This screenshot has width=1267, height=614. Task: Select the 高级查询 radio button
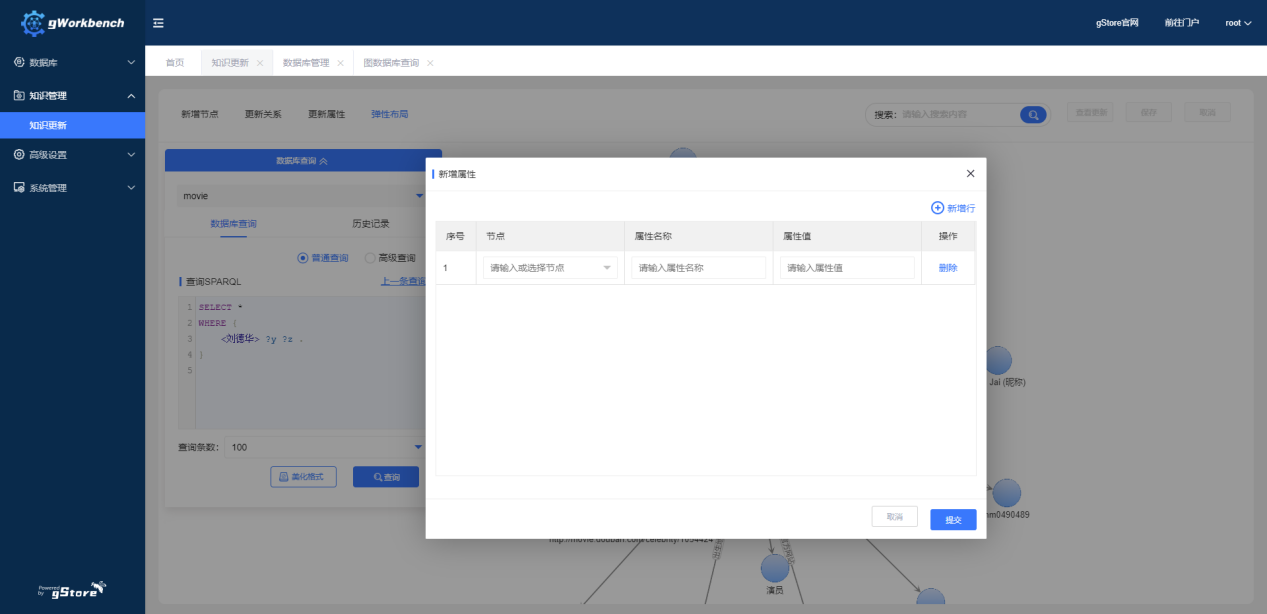370,258
